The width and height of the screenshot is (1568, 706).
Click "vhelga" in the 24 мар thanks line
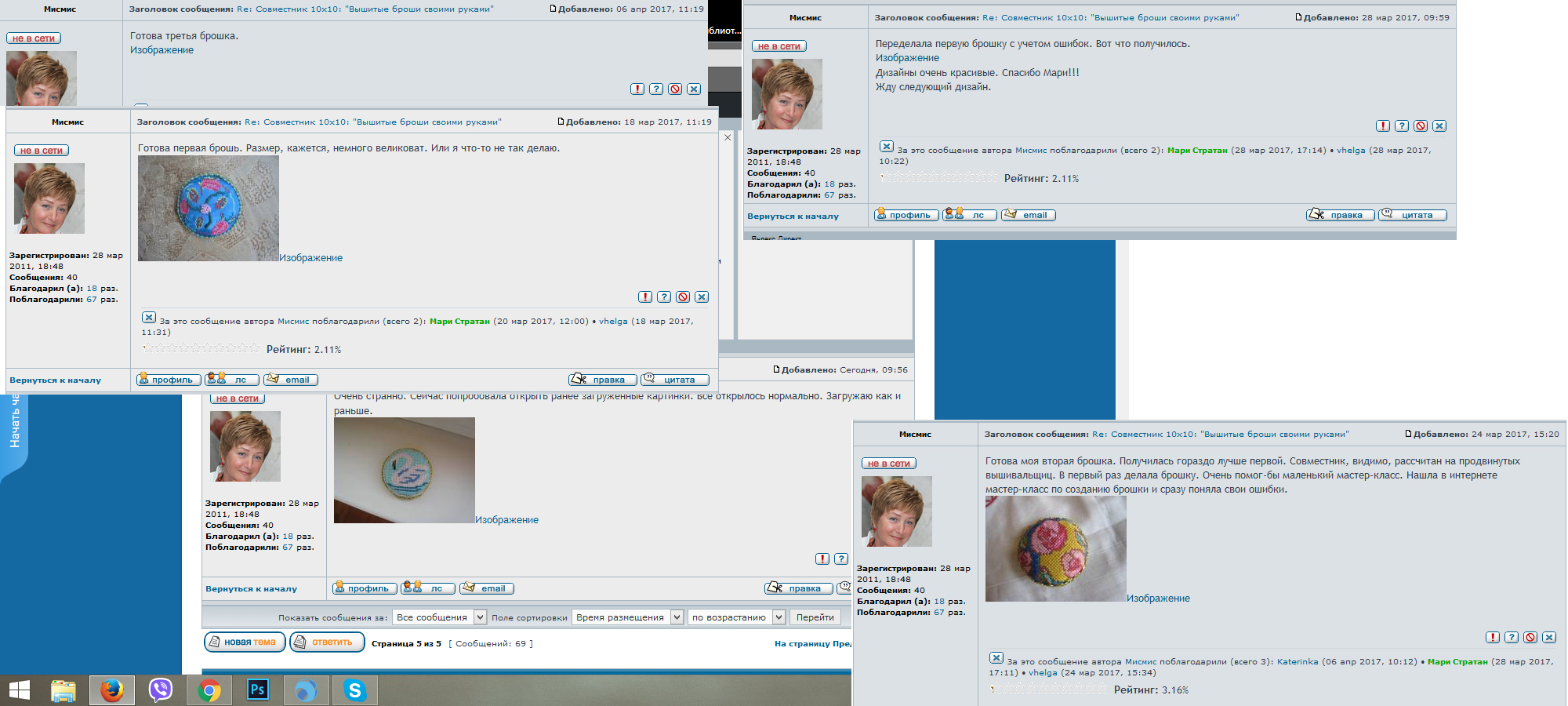click(1043, 673)
